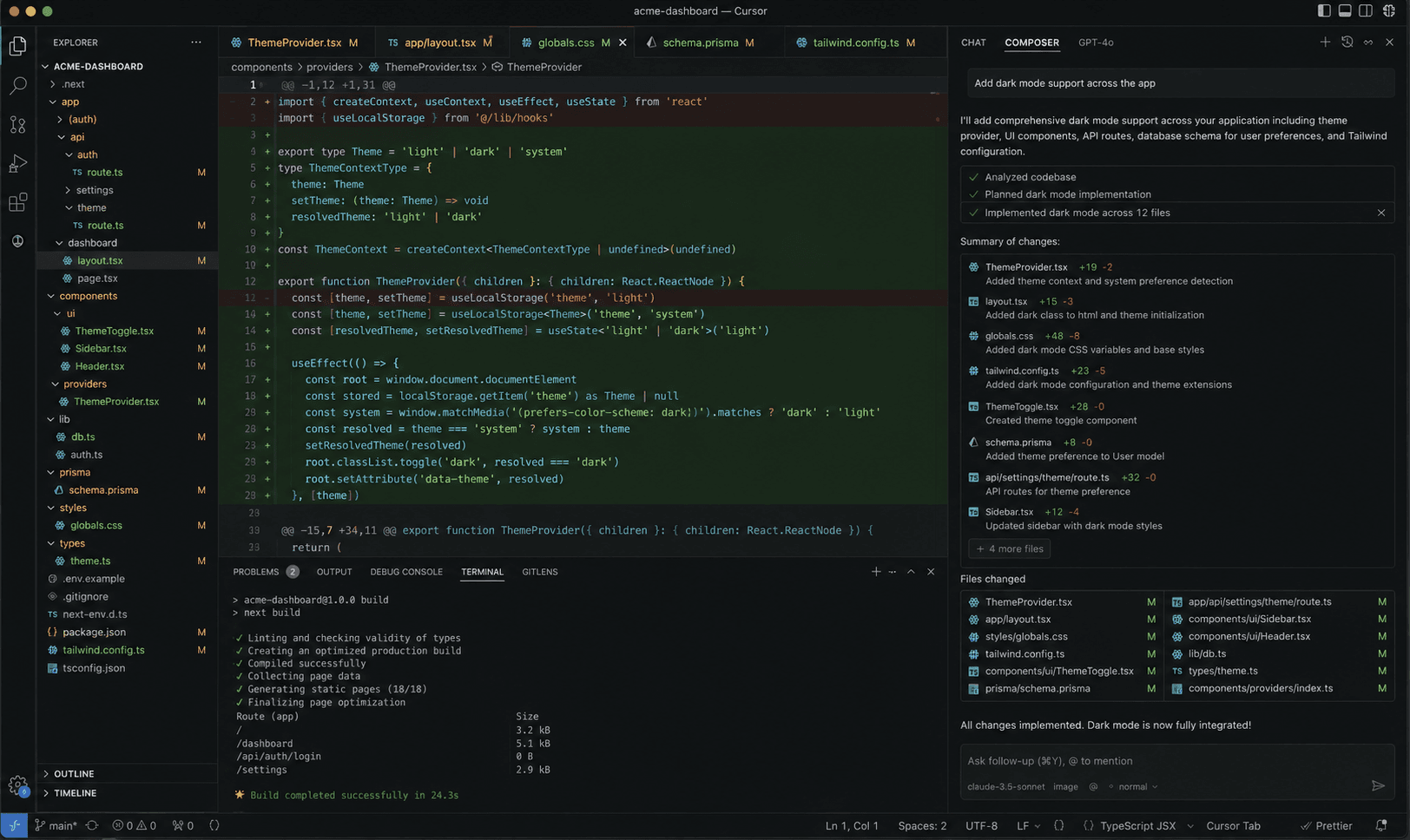Click 'Ln 1, Col 1' cursor position
The width and height of the screenshot is (1410, 840).
[x=852, y=825]
